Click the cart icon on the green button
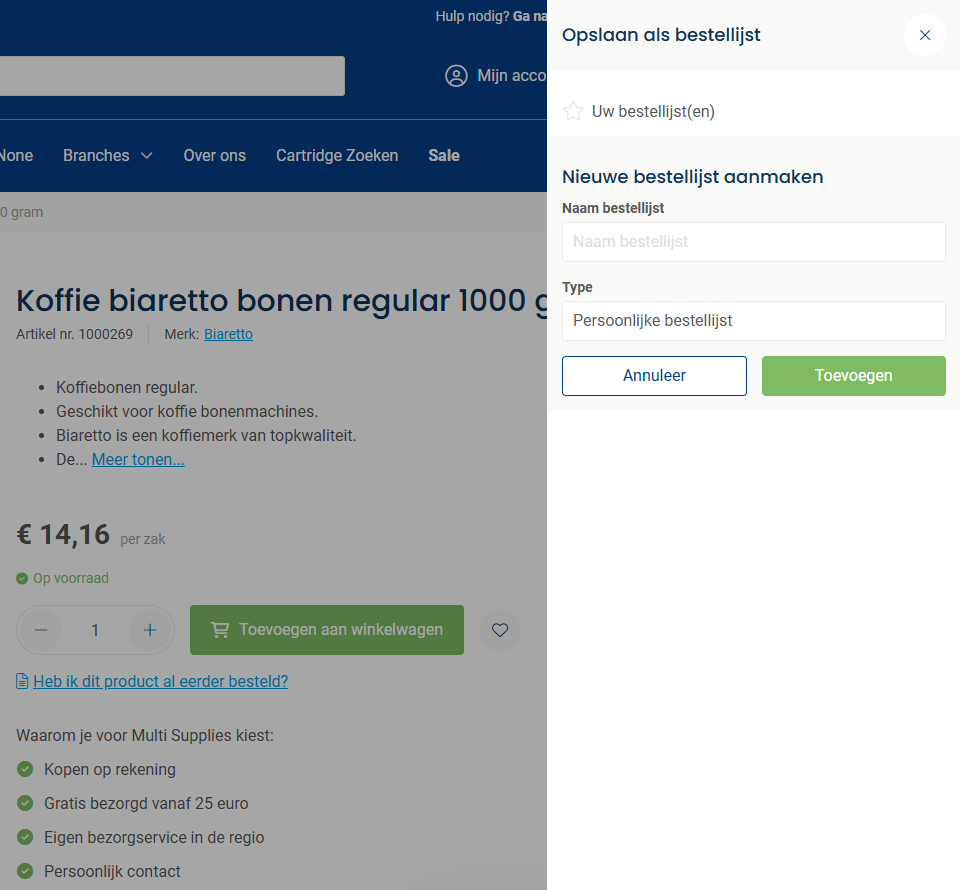Image resolution: width=960 pixels, height=890 pixels. pyautogui.click(x=220, y=630)
